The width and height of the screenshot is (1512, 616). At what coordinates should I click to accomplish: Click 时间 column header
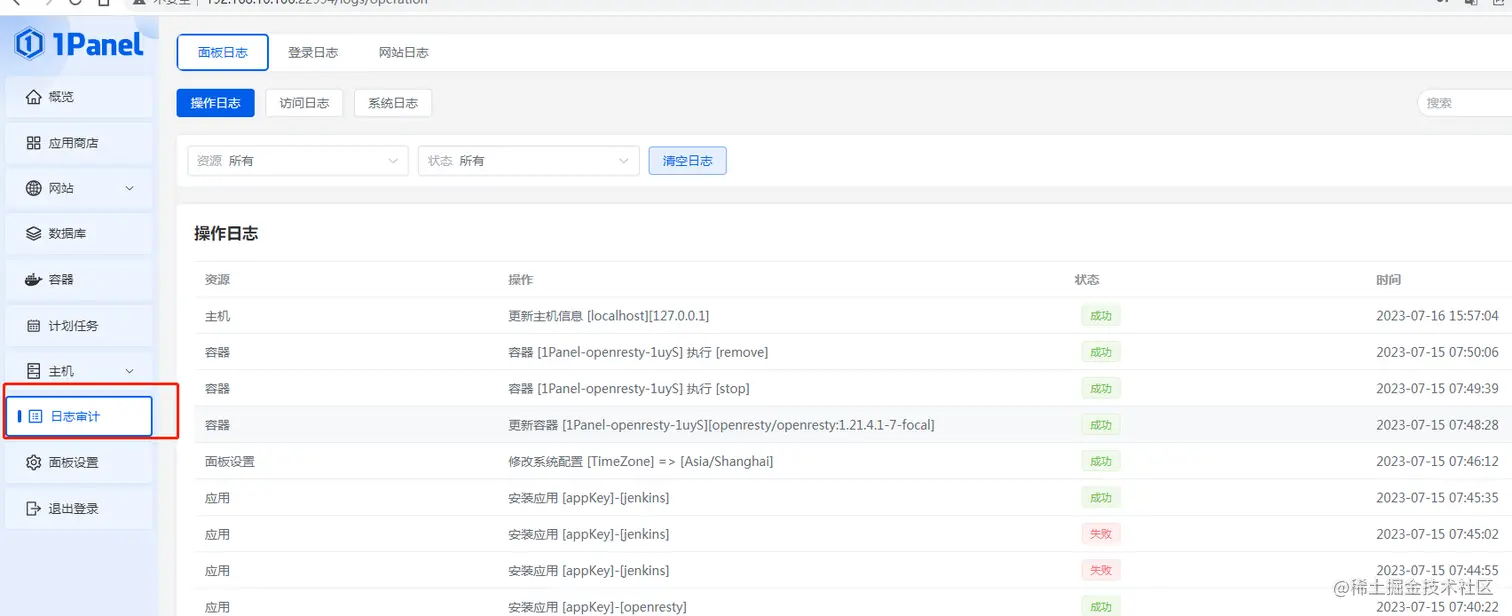[1388, 280]
